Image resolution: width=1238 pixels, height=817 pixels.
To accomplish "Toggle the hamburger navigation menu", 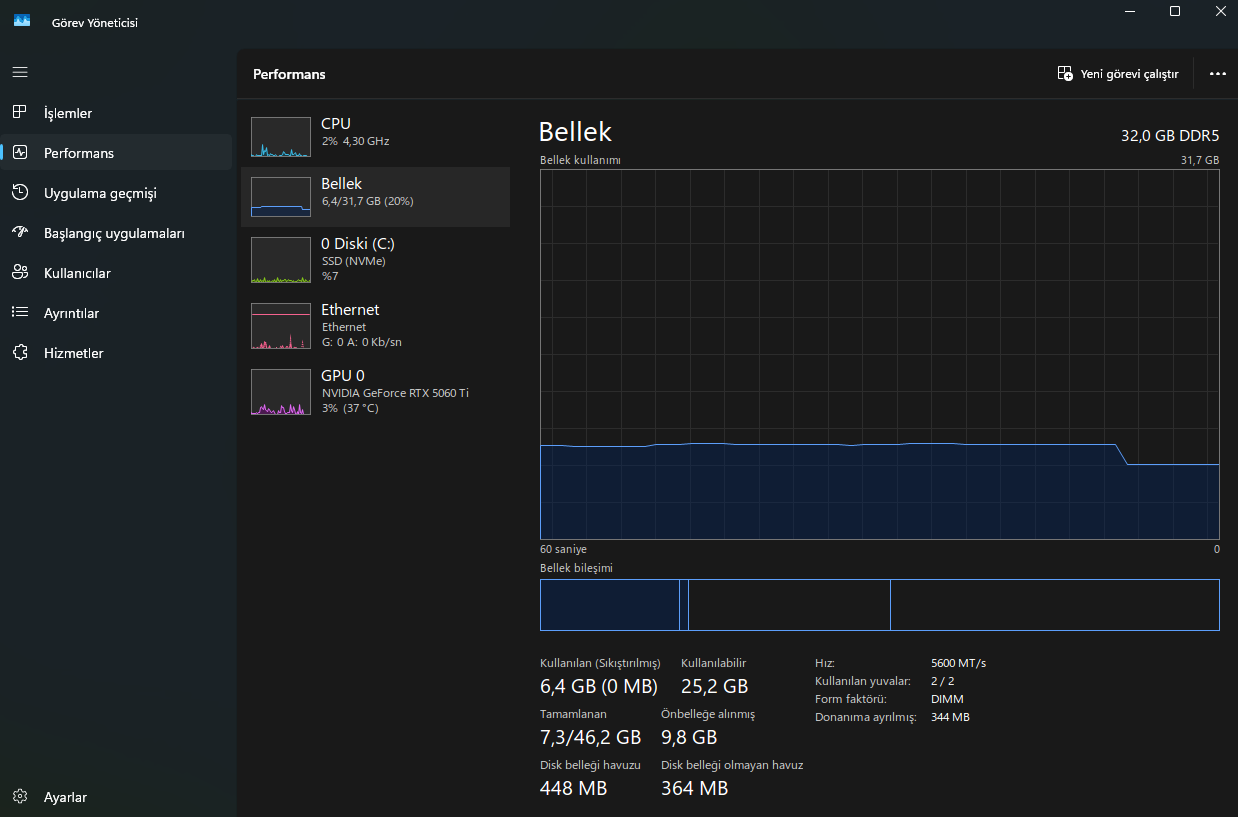I will click(20, 73).
